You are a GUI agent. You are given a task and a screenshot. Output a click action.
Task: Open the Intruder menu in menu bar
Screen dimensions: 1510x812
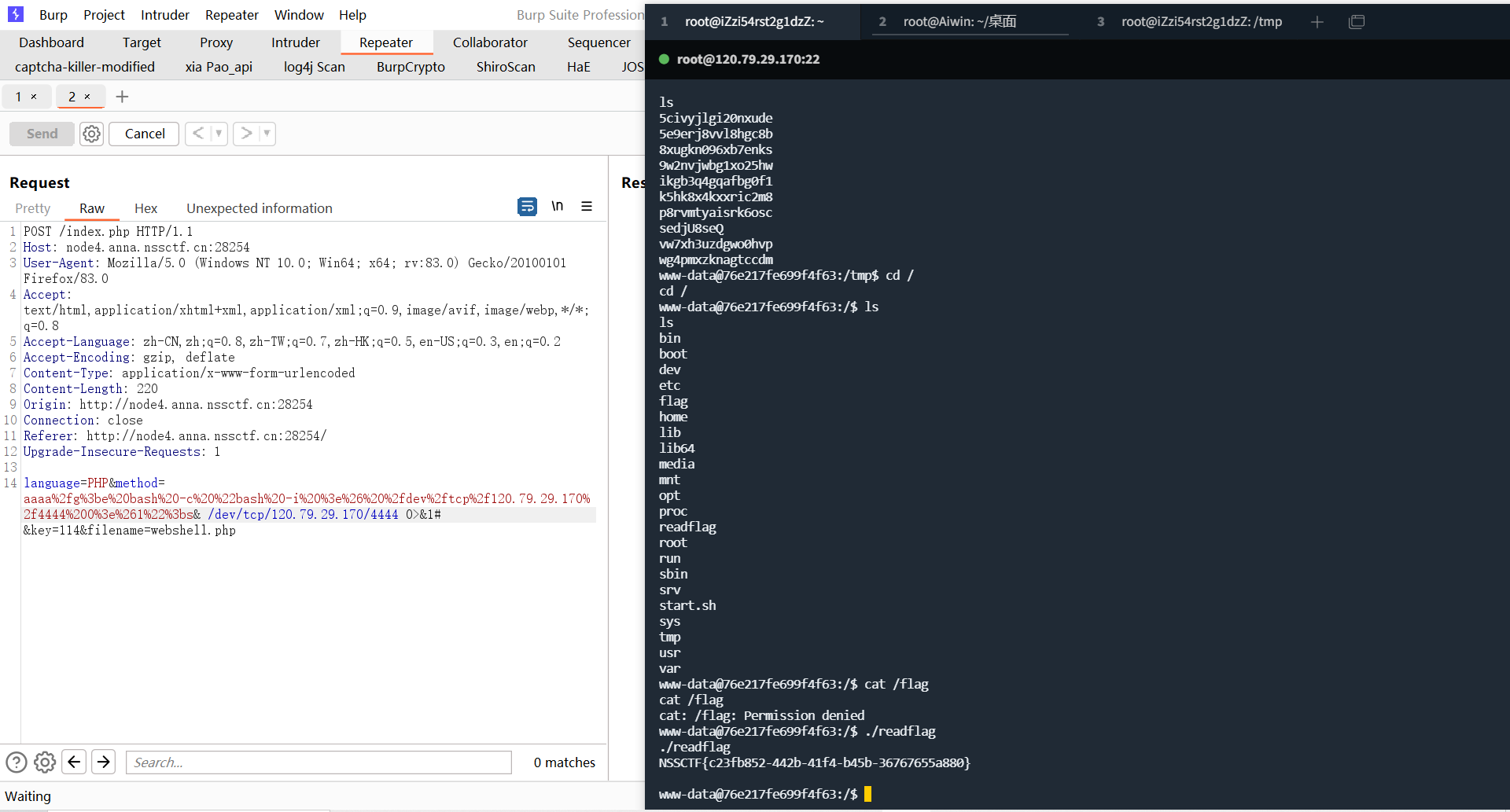(x=165, y=15)
